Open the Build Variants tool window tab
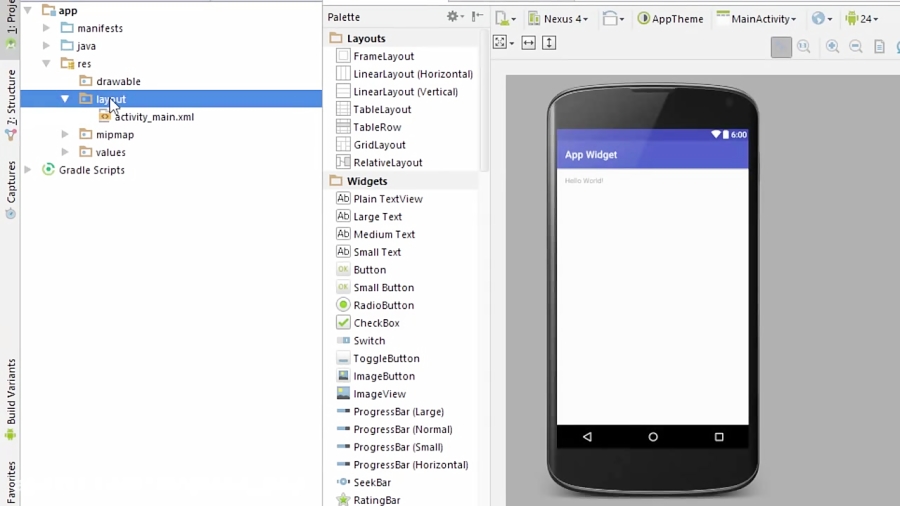 10,400
